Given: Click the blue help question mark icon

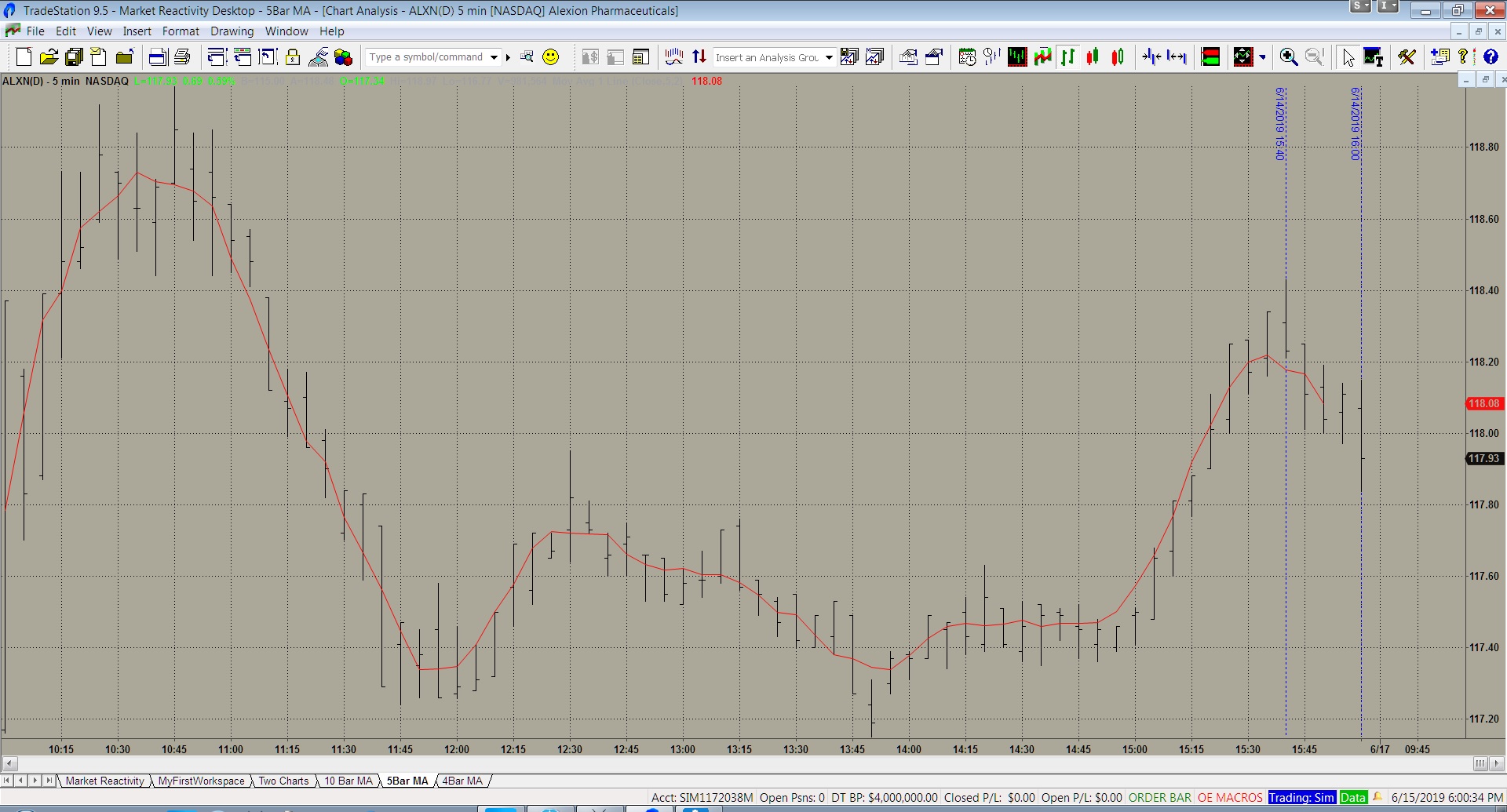Looking at the screenshot, I should pos(1490,56).
